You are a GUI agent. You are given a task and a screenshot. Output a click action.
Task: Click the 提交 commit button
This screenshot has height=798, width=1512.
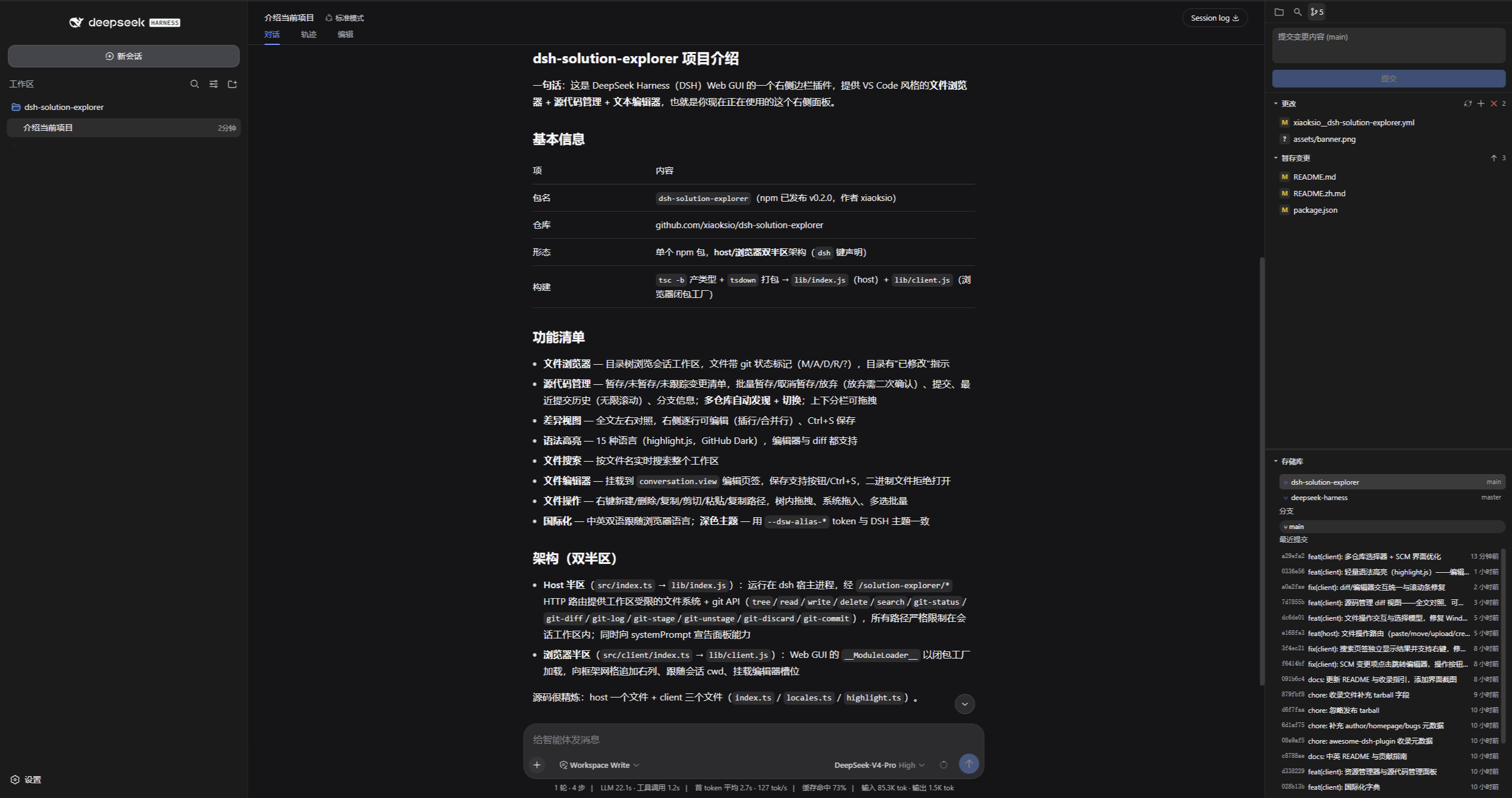point(1388,79)
